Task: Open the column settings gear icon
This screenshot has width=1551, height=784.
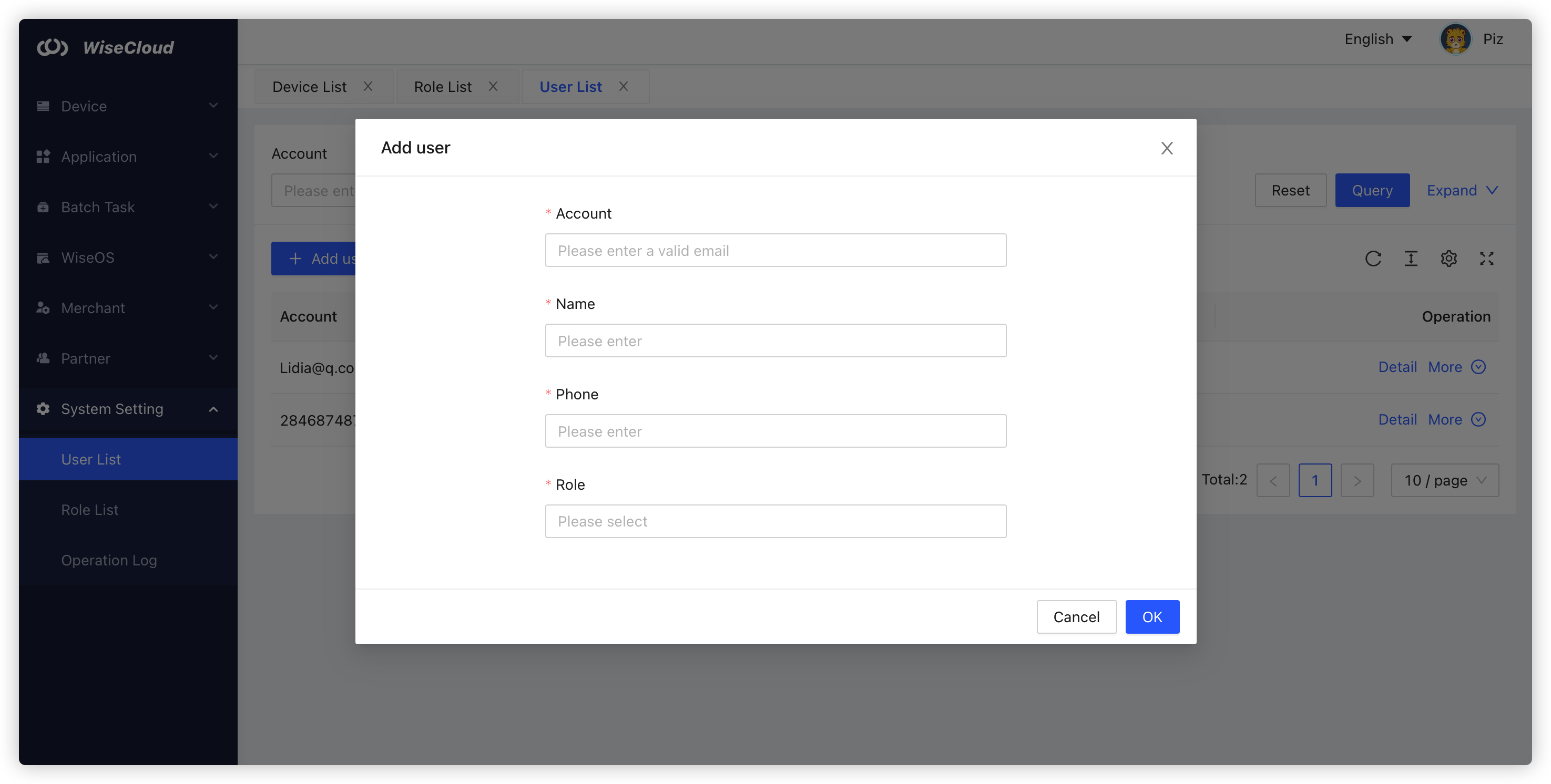Action: [1448, 259]
